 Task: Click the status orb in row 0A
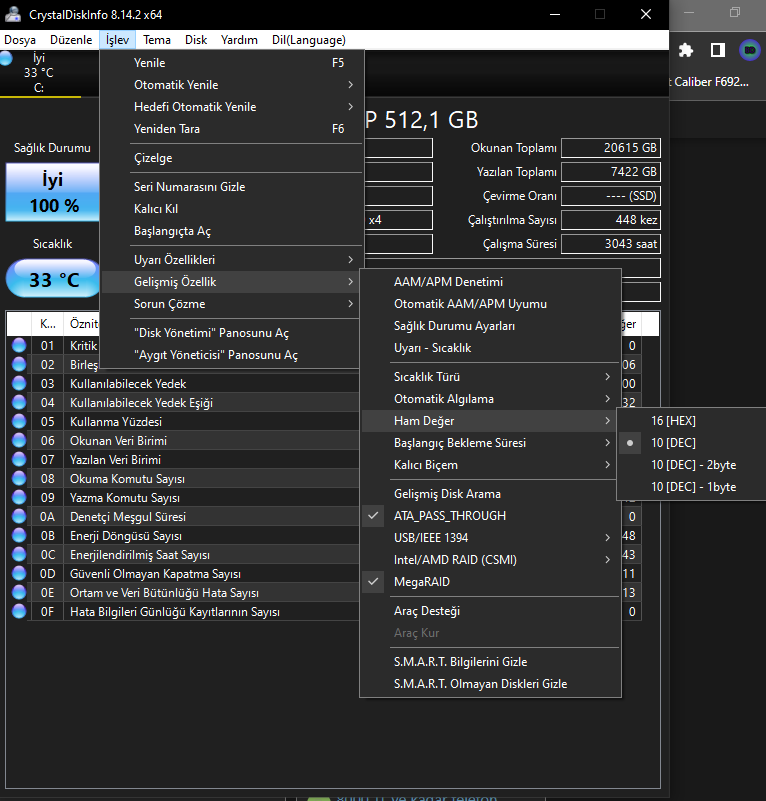tap(19, 516)
